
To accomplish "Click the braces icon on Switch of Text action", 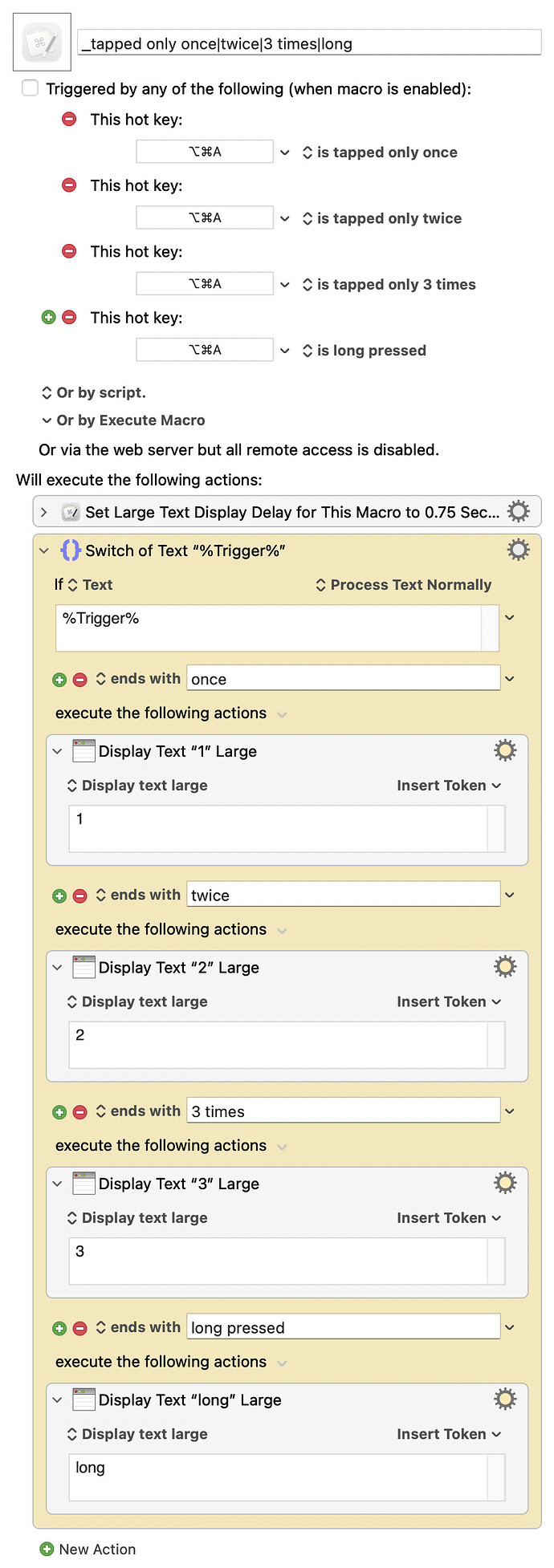I will point(70,550).
